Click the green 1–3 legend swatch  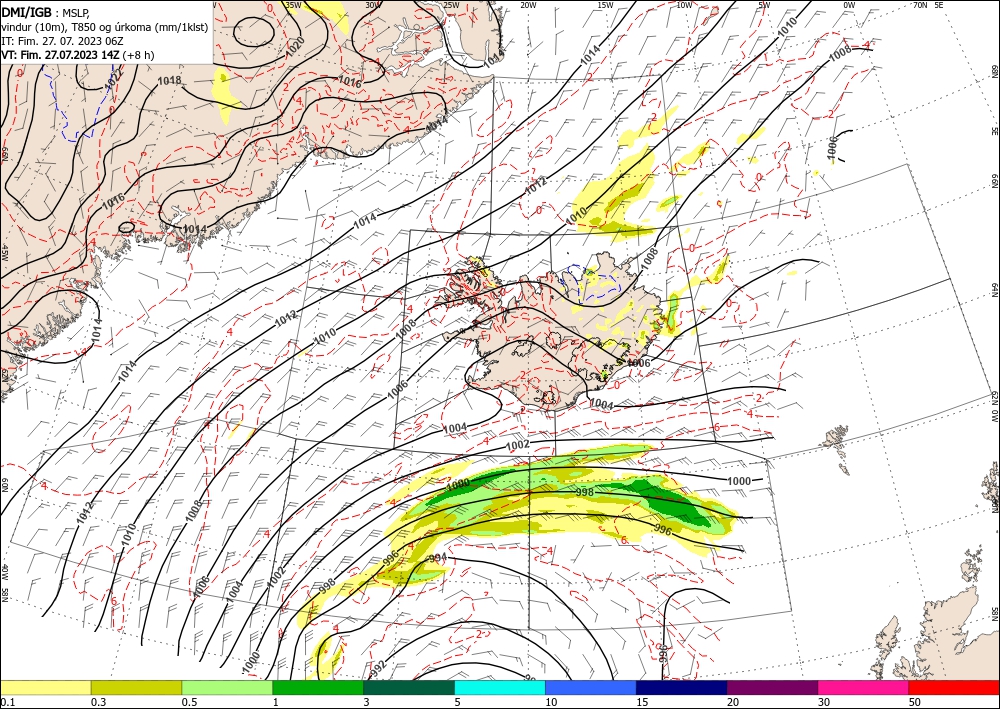318,687
